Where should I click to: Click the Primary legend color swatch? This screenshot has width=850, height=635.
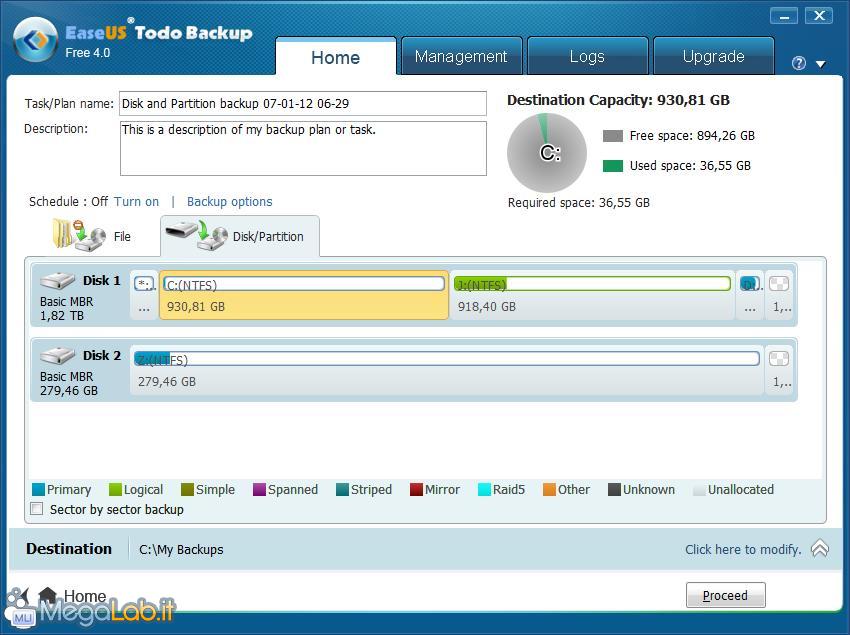(38, 490)
